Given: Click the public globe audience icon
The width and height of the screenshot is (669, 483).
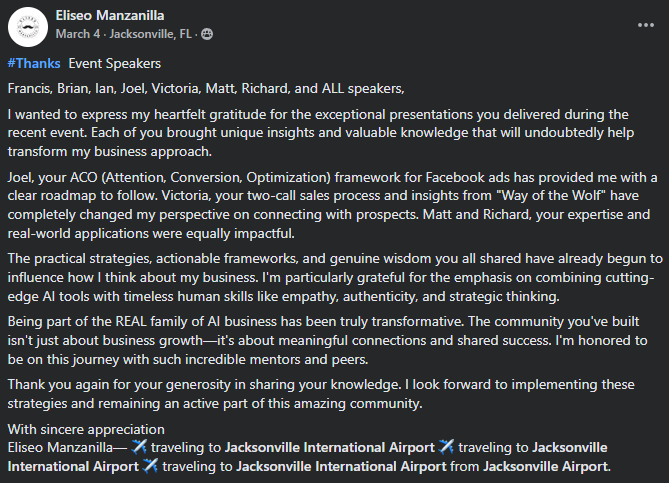Looking at the screenshot, I should (208, 33).
